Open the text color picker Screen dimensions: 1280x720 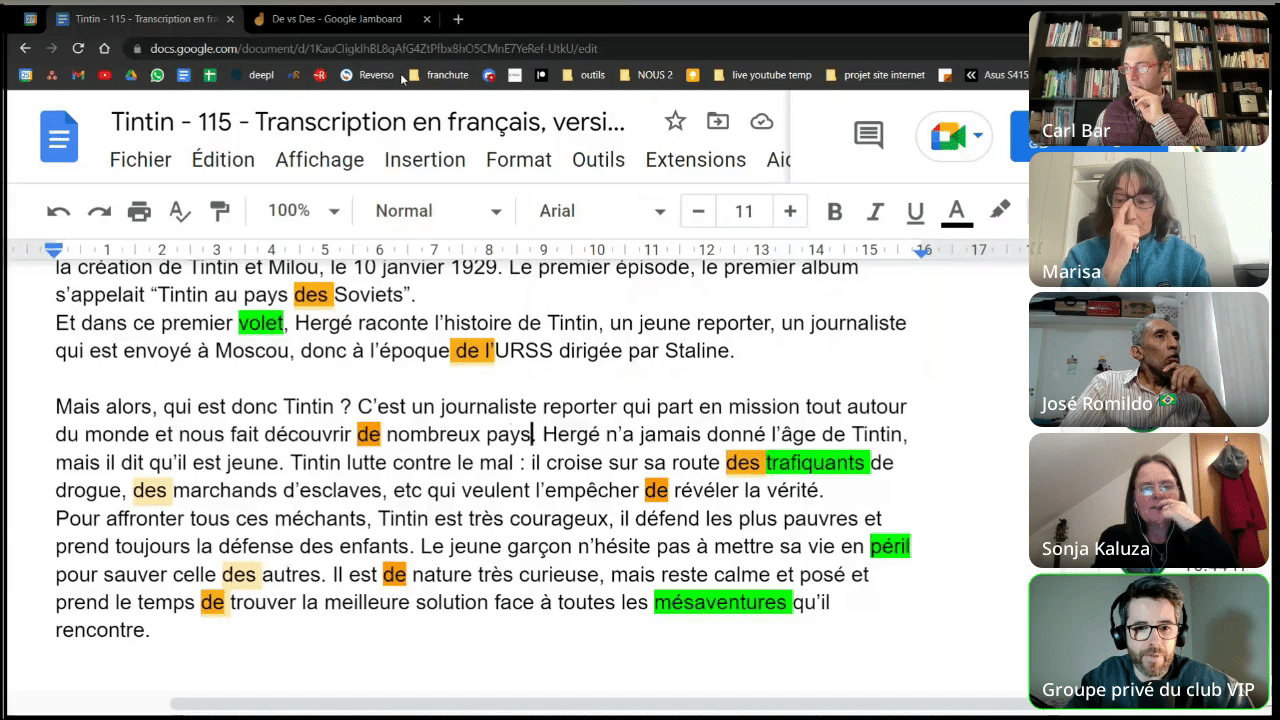pyautogui.click(x=957, y=211)
